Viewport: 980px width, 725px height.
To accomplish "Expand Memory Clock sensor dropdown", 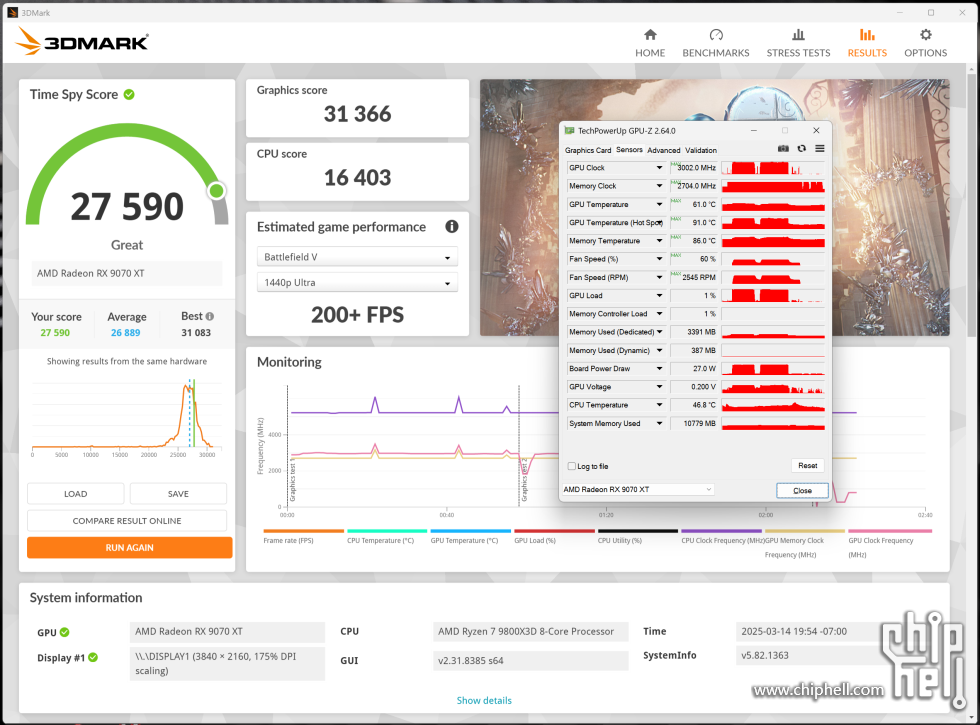I will (x=659, y=186).
